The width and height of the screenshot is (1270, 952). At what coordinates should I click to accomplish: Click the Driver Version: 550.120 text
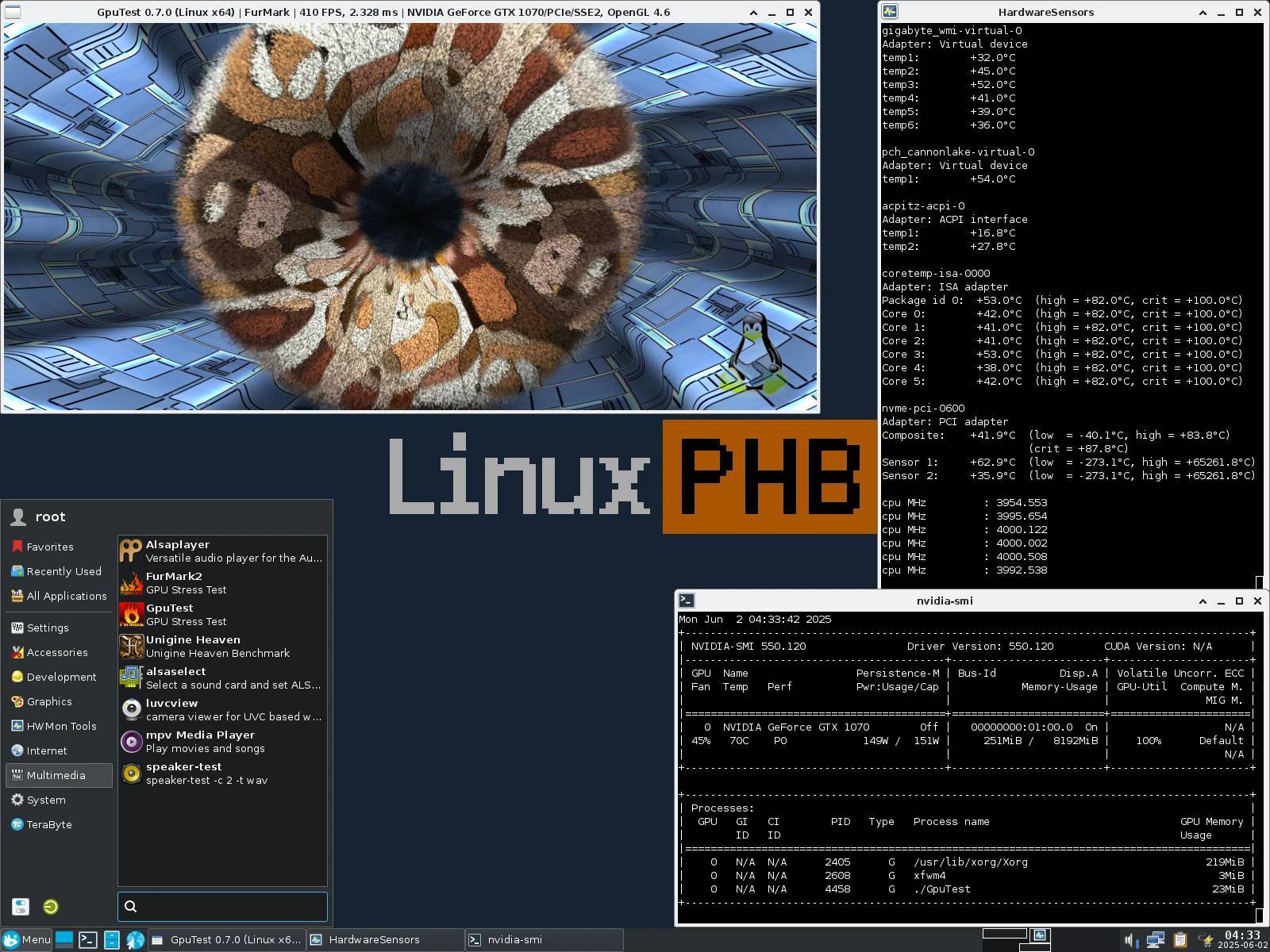tap(980, 646)
